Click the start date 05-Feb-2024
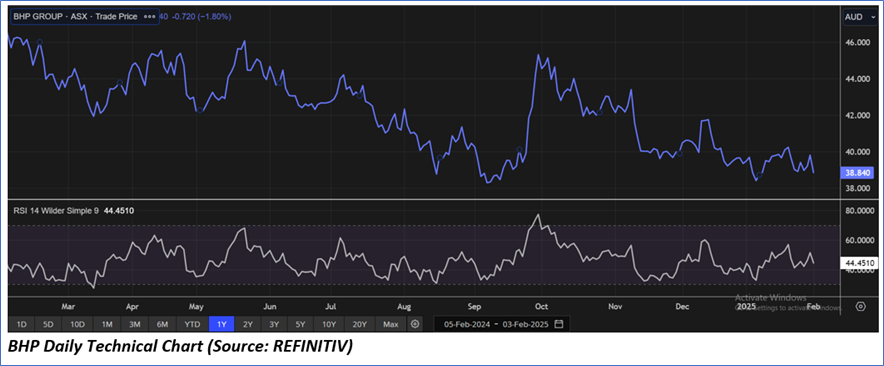884x366 pixels. (466, 324)
